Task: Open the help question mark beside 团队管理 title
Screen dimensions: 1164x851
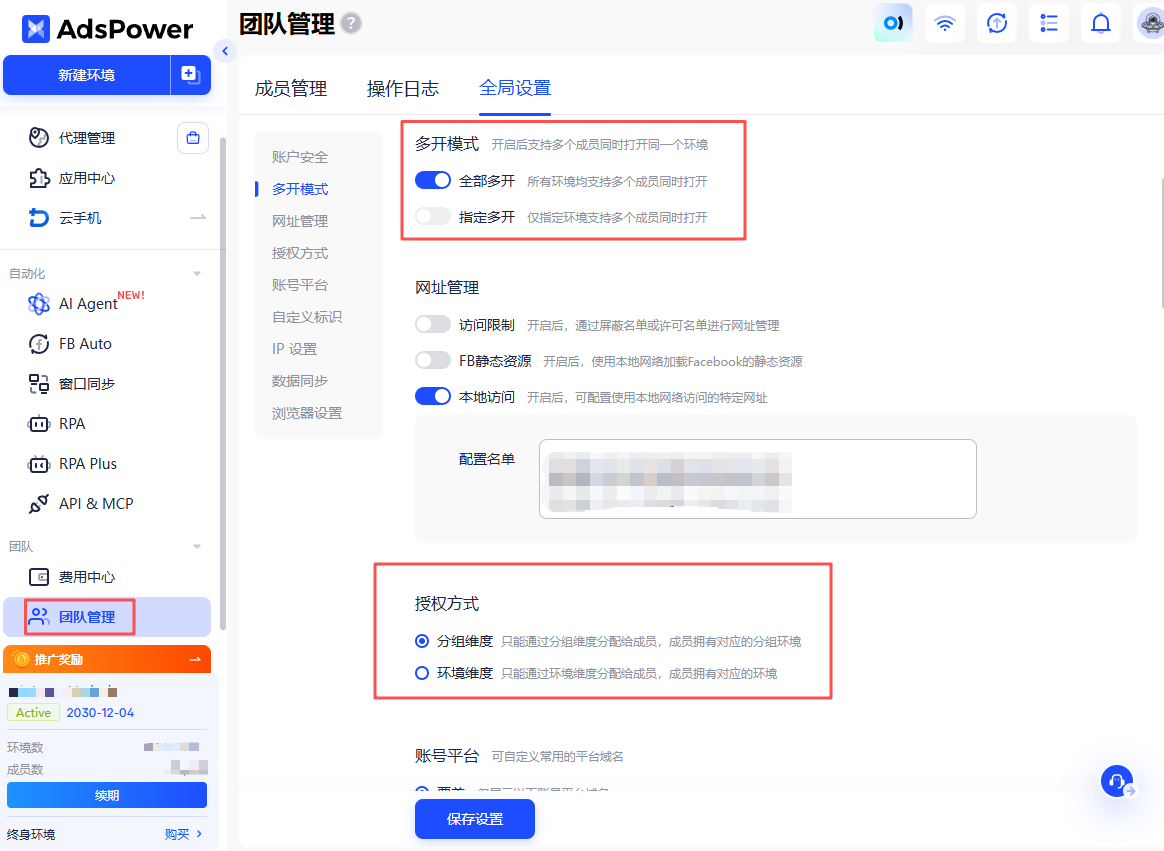Action: 351,24
